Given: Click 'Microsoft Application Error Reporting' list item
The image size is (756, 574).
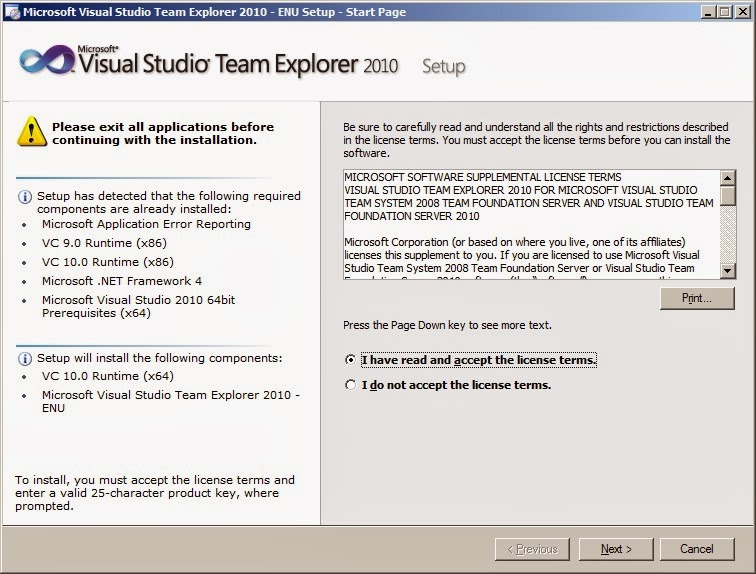Looking at the screenshot, I should (146, 224).
